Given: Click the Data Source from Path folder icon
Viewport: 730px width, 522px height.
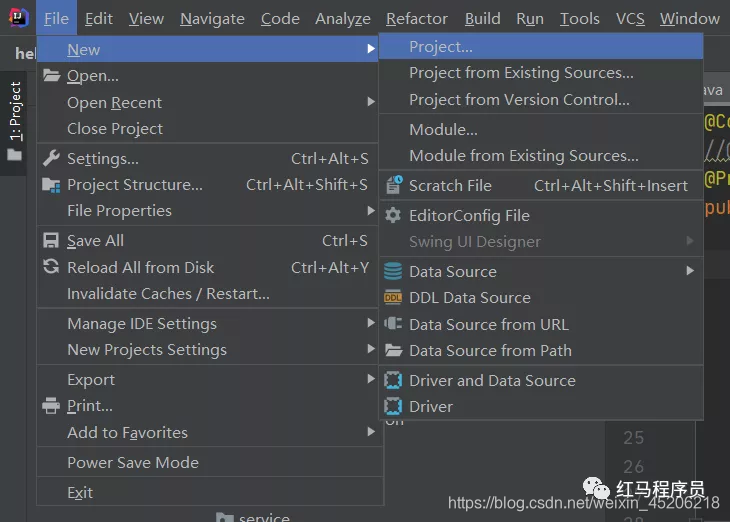Looking at the screenshot, I should click(x=393, y=351).
